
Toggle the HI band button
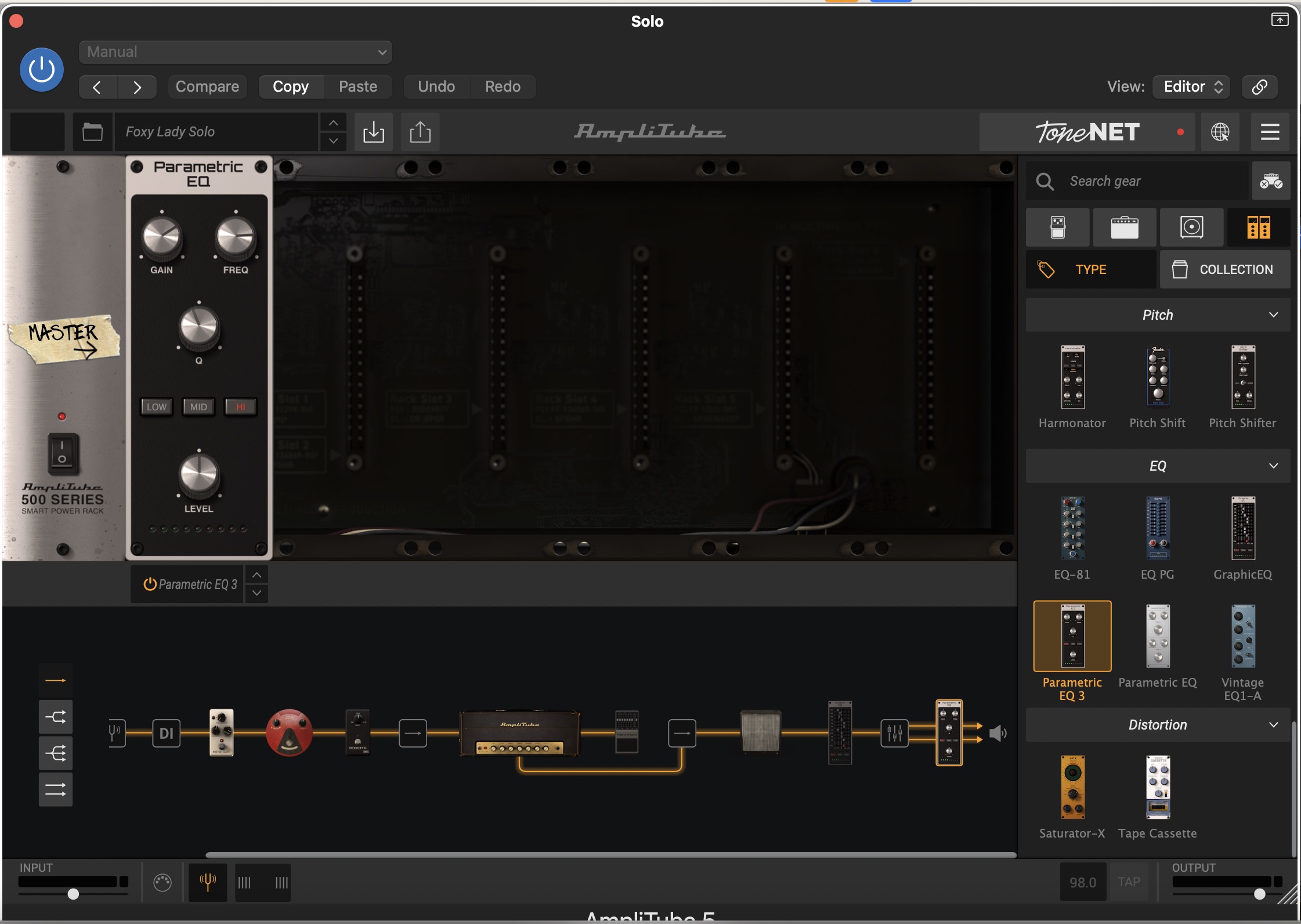240,407
